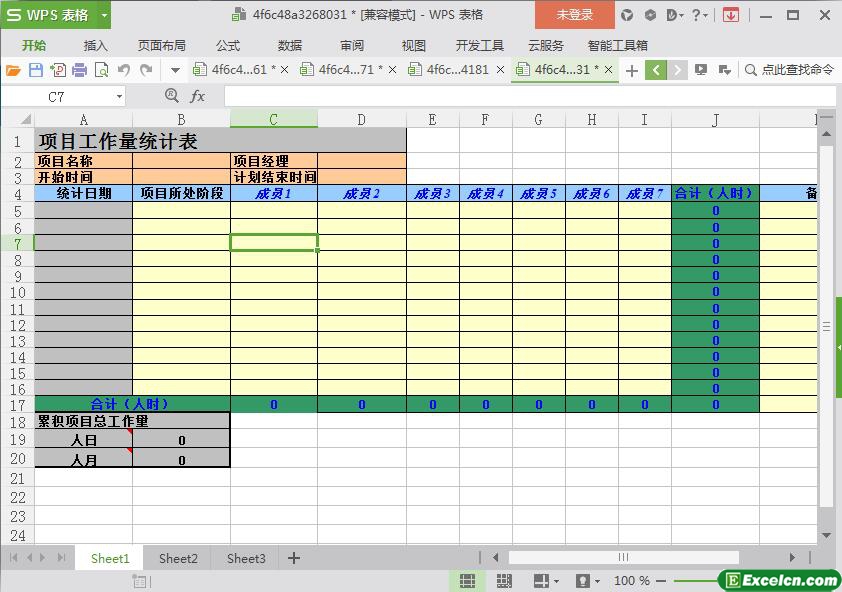Redo the last action
The image size is (842, 592).
click(146, 70)
